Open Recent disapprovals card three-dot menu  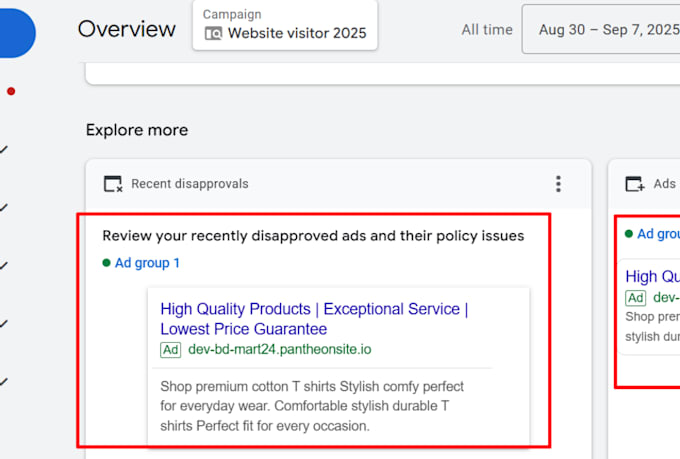point(558,184)
